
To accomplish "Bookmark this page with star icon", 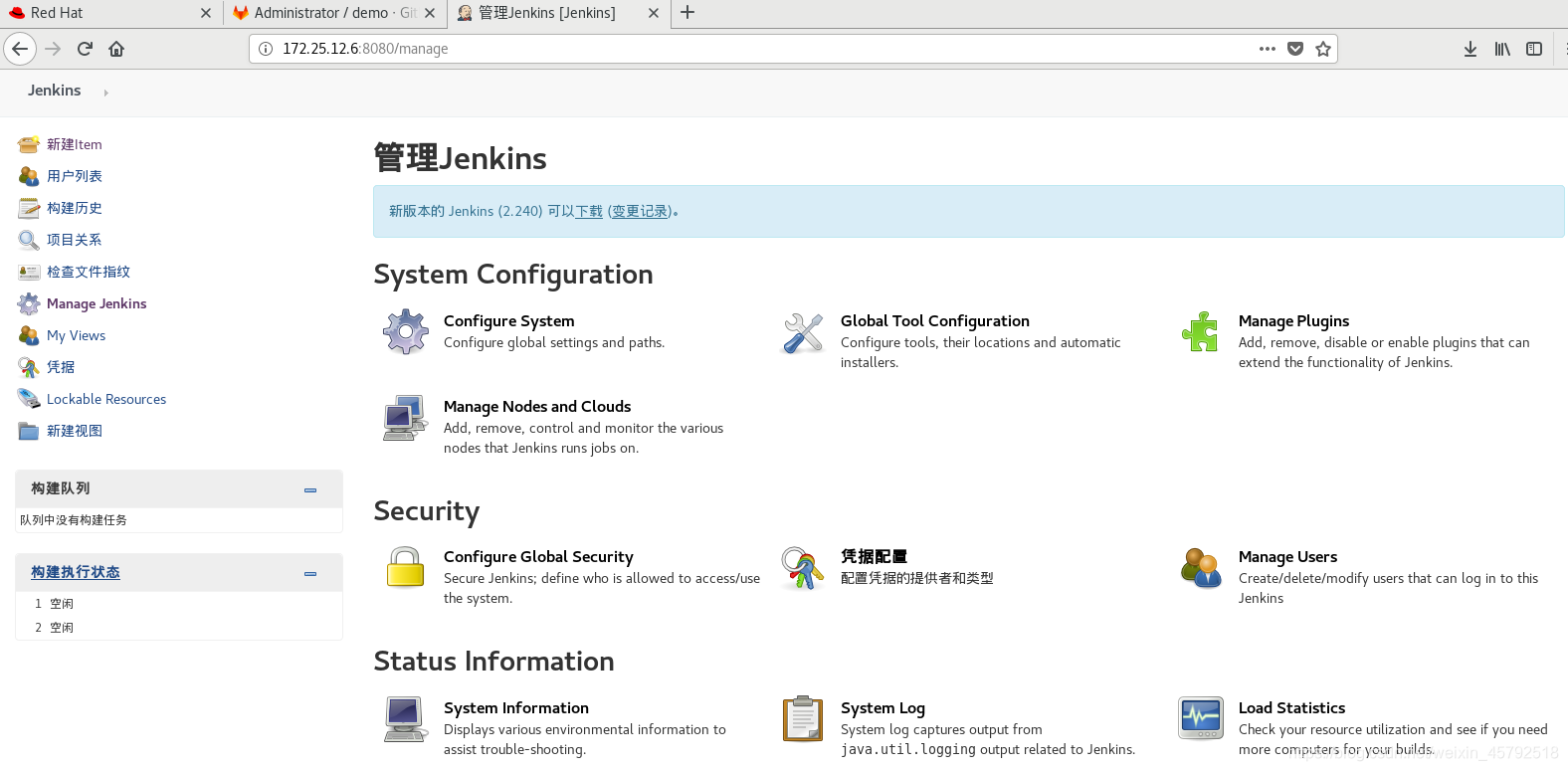I will (x=1323, y=49).
